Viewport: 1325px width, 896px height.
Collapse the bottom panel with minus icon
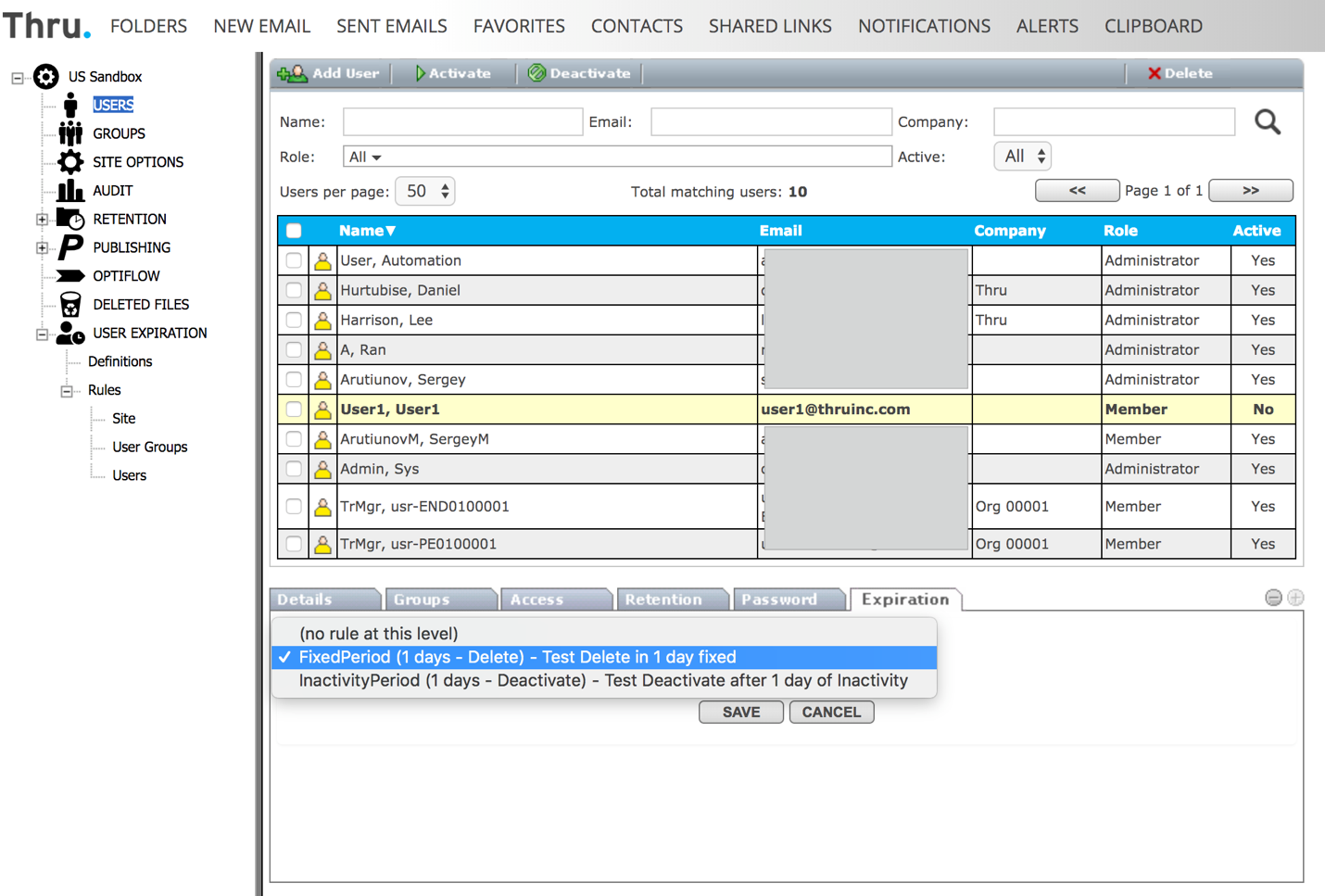pos(1273,598)
